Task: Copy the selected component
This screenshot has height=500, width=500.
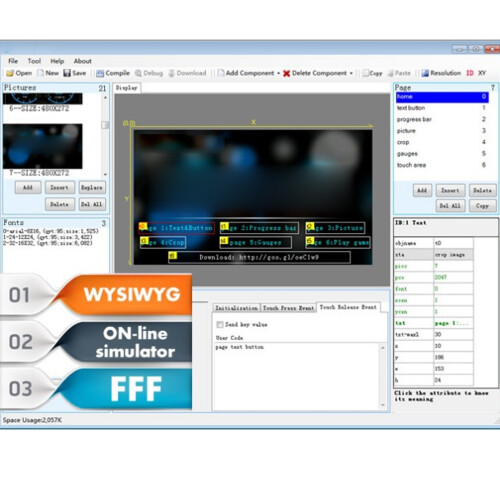Action: (372, 73)
